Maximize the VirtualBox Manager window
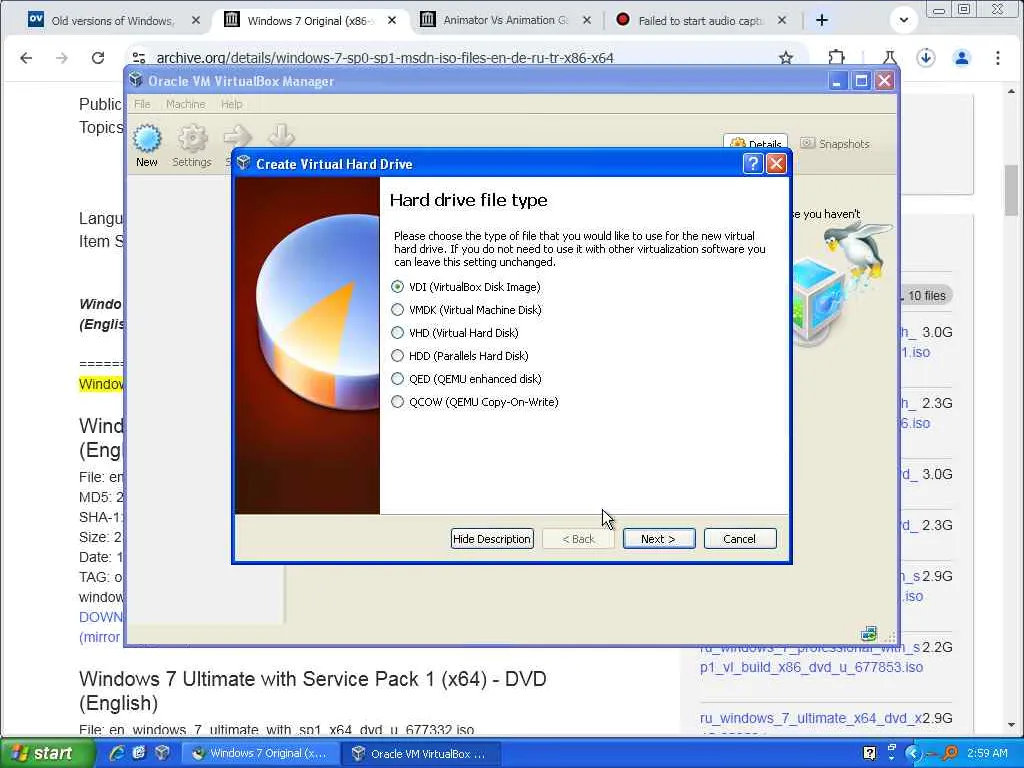The image size is (1024, 768). point(861,81)
